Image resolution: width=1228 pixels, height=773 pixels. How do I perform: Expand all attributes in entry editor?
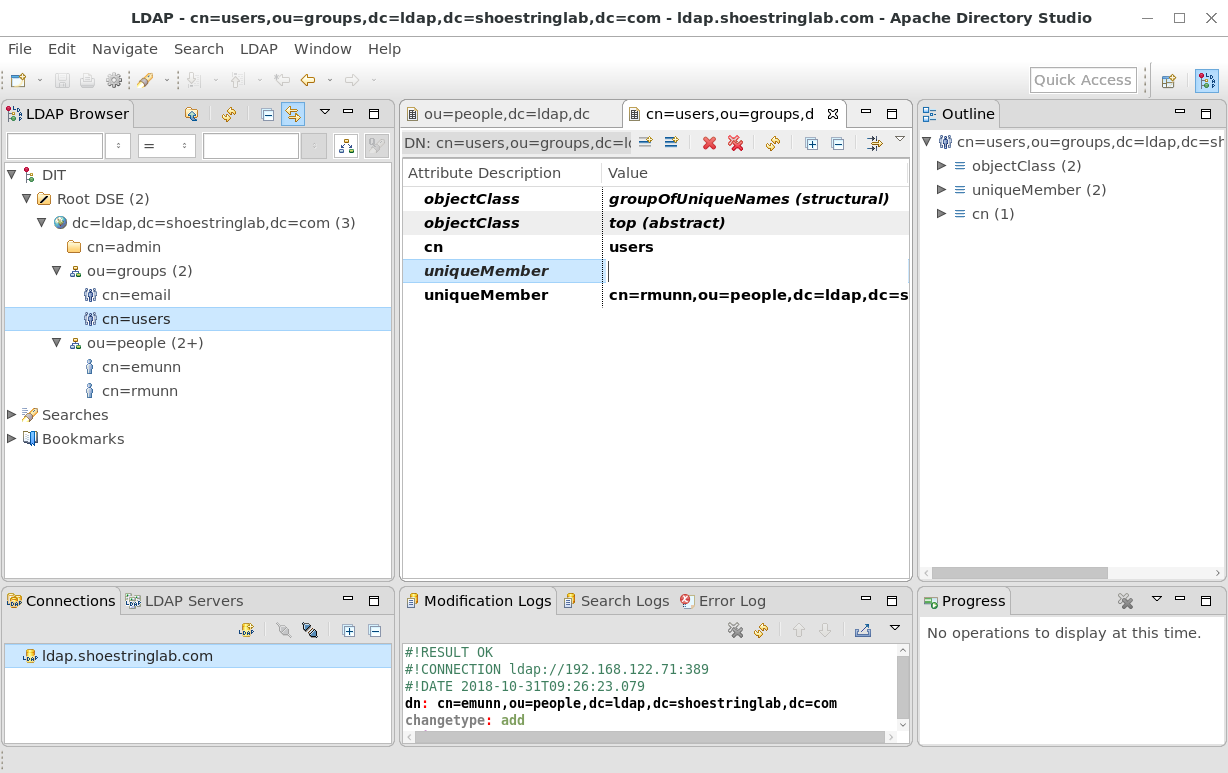[811, 143]
